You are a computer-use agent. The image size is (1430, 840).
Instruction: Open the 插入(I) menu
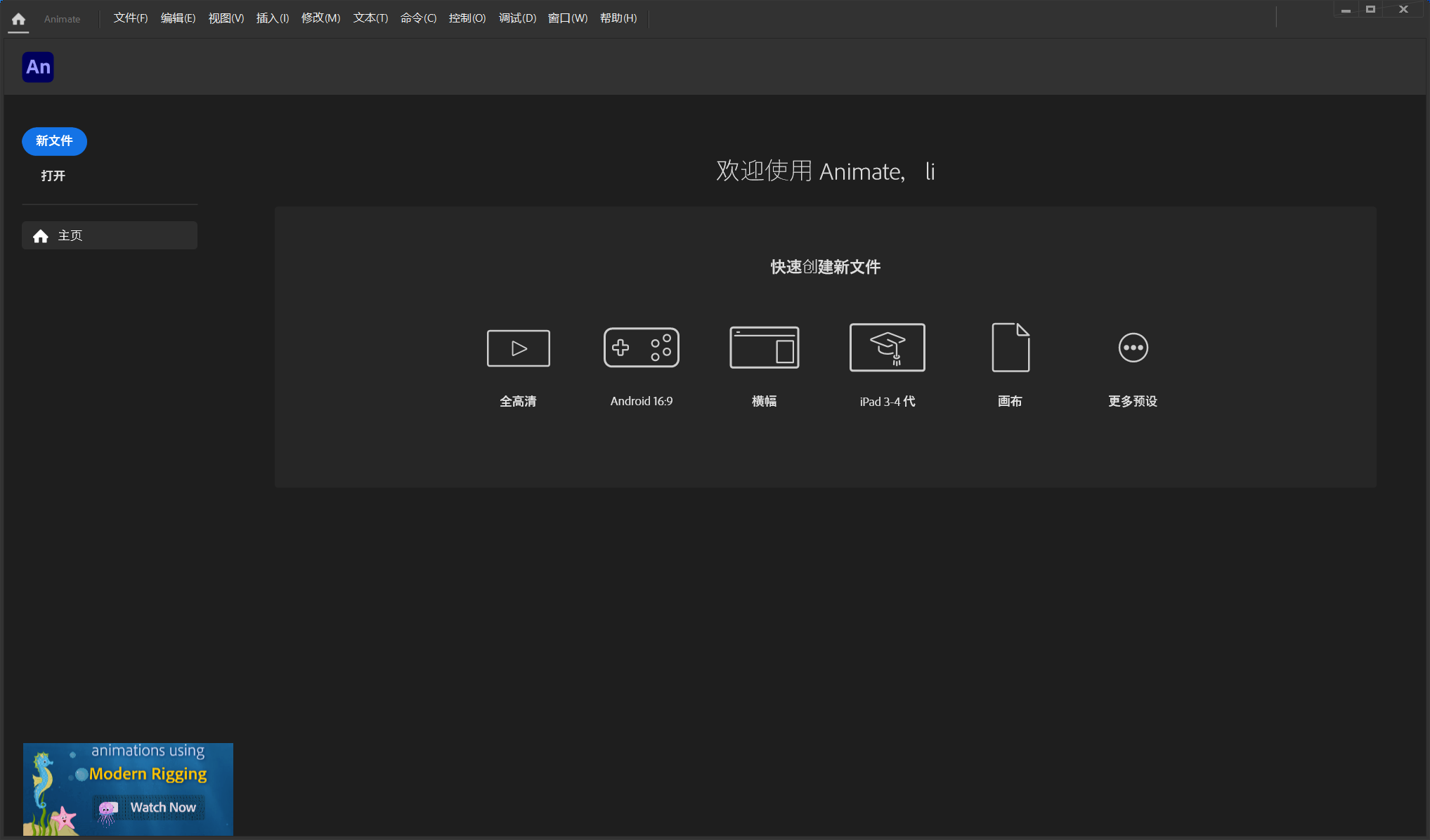tap(273, 18)
